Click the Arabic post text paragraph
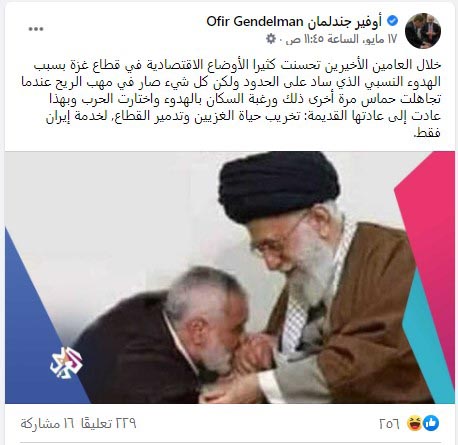 tap(231, 99)
